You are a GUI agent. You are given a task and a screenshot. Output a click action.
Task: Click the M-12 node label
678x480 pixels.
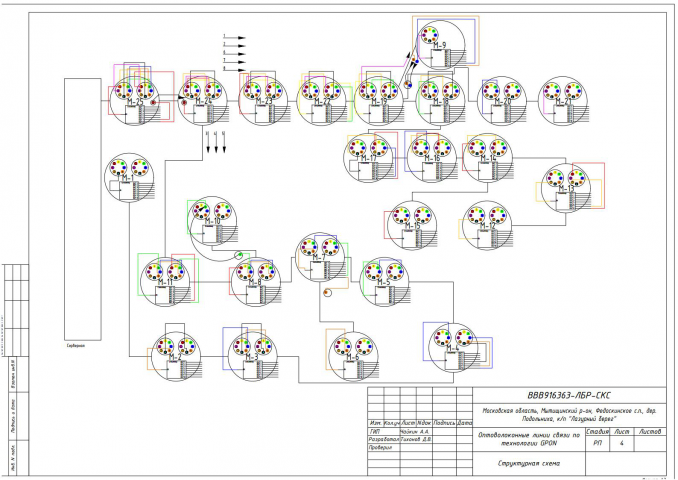coord(487,226)
